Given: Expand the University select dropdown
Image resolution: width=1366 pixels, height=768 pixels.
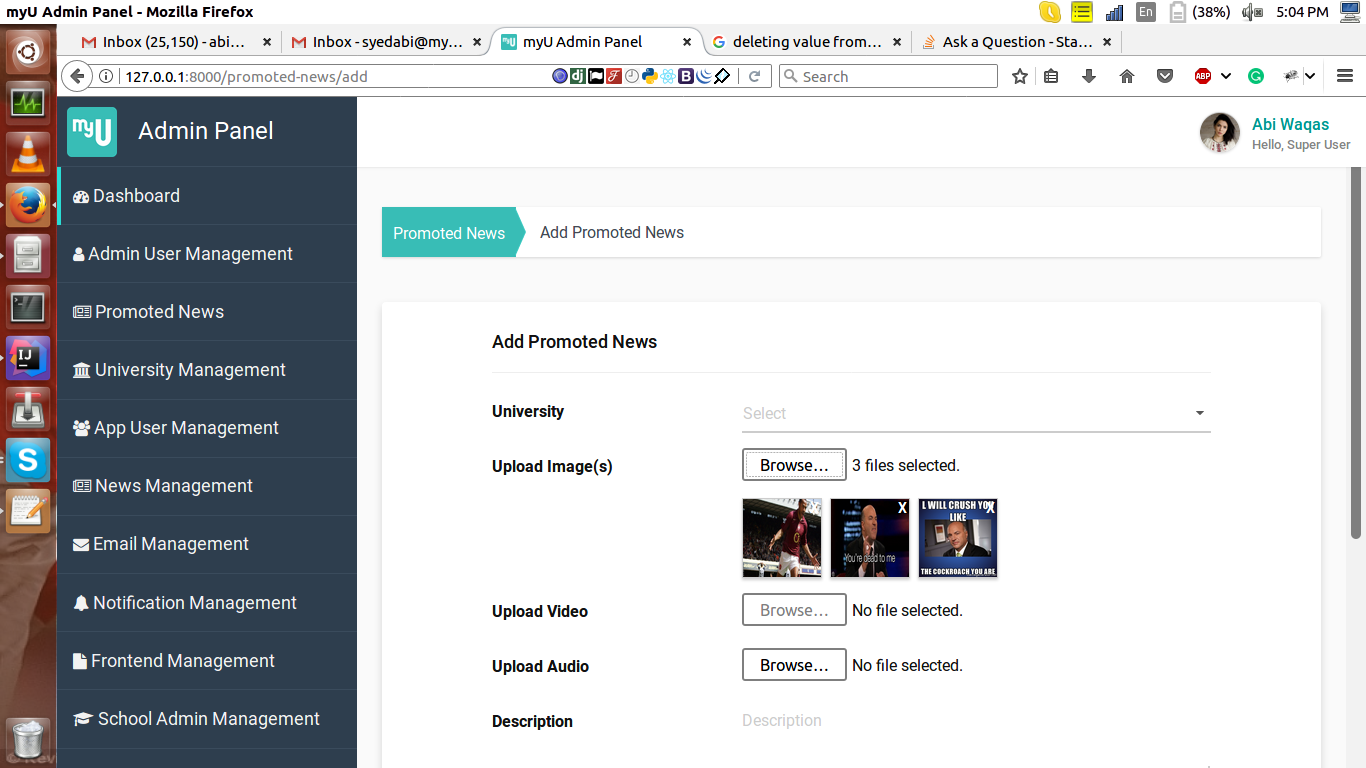Looking at the screenshot, I should (1199, 413).
